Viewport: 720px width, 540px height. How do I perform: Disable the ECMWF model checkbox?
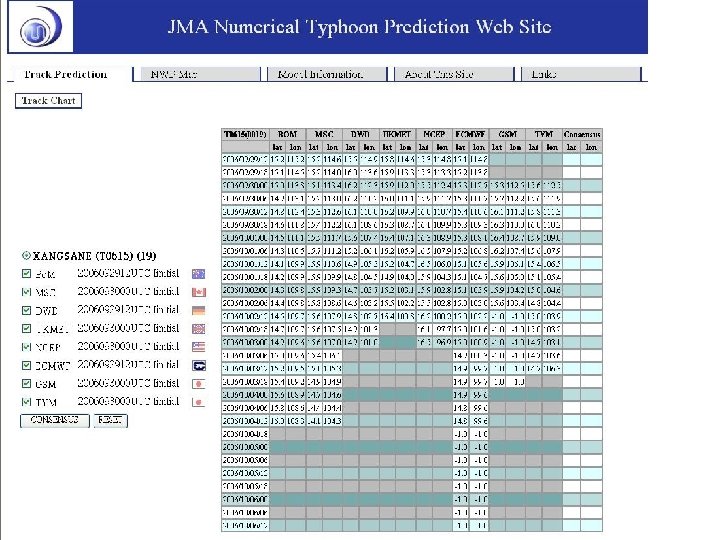click(x=26, y=366)
